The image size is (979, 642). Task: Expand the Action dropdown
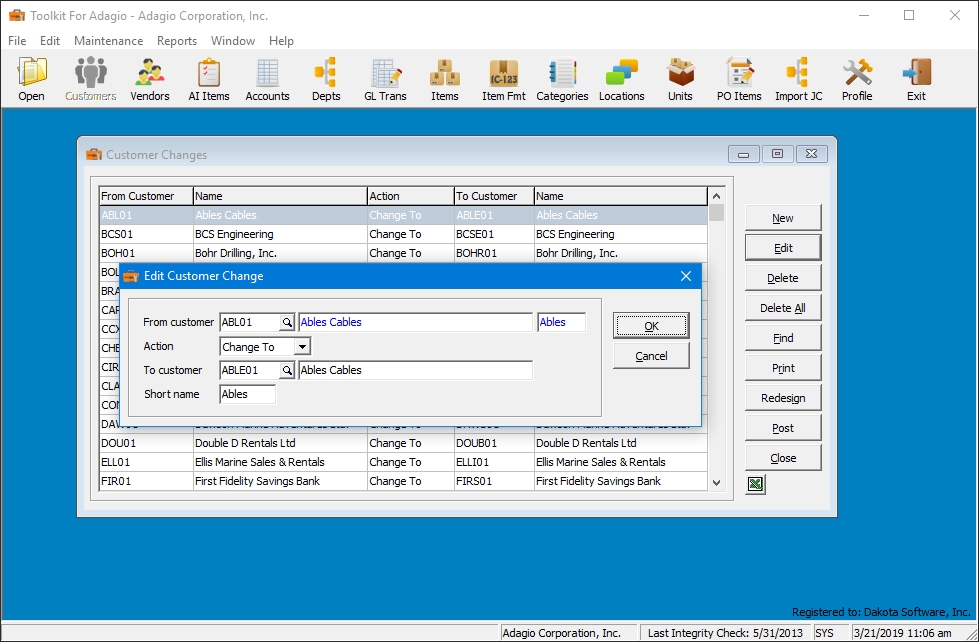302,347
